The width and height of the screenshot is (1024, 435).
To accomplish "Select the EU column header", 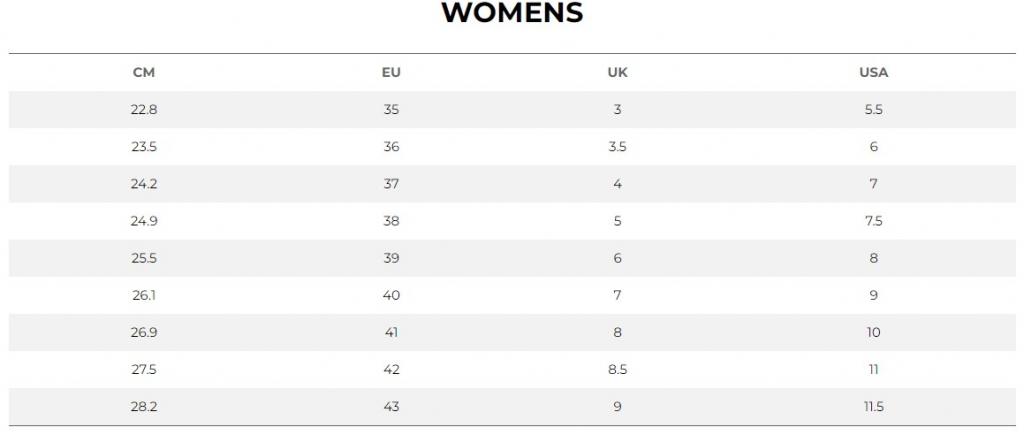I will click(x=391, y=72).
